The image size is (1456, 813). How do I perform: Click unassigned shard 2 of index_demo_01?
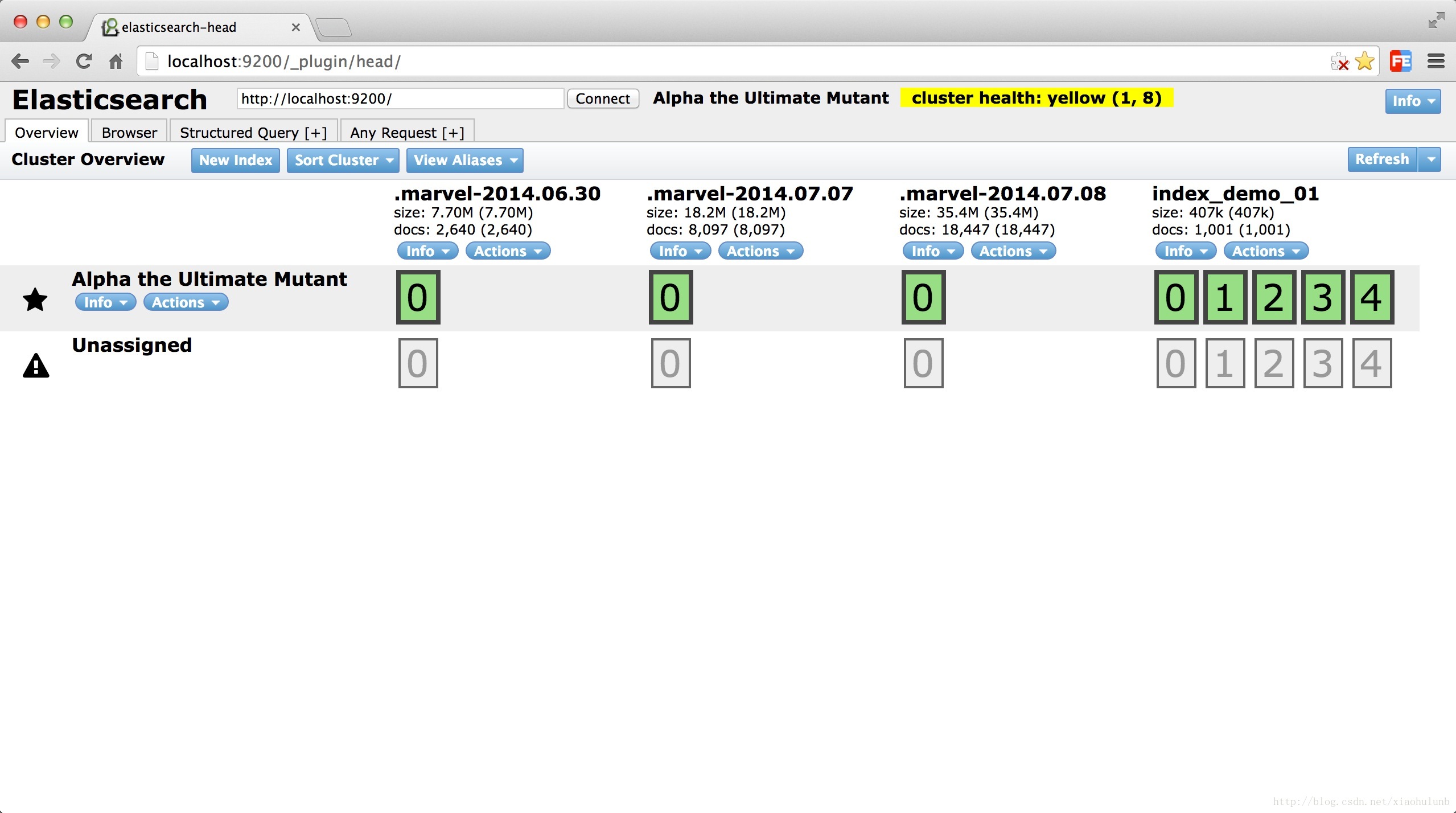pyautogui.click(x=1274, y=363)
